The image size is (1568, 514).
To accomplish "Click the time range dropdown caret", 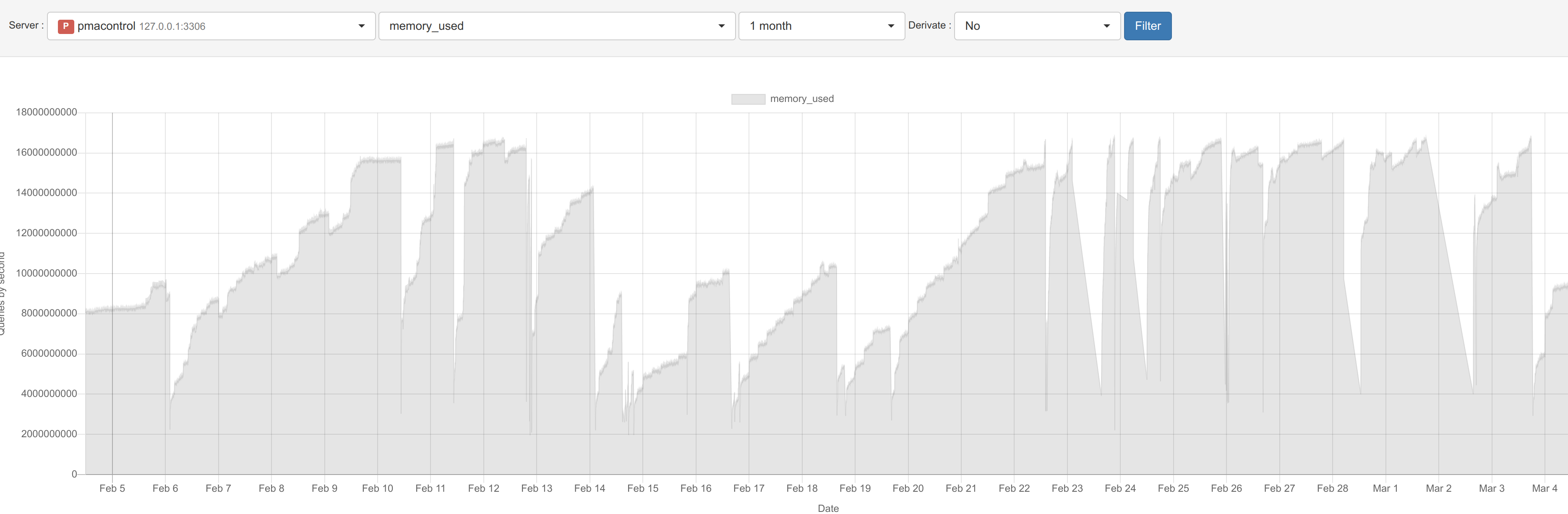I will click(x=890, y=26).
